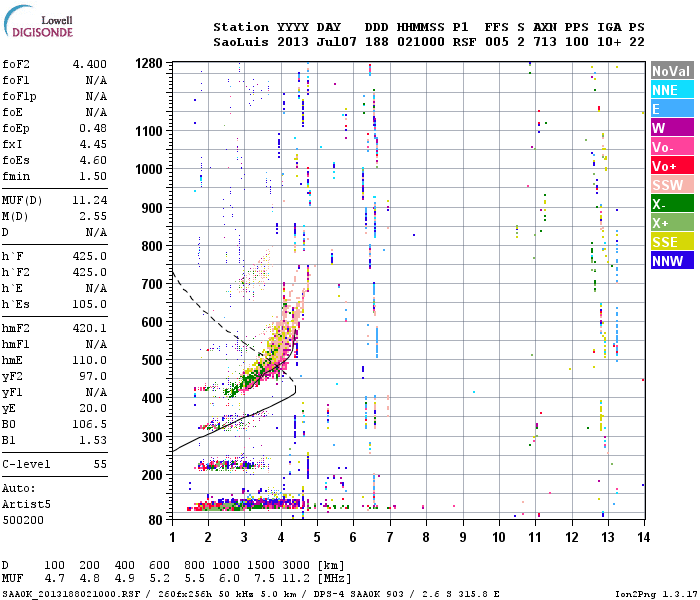Select the E blue legend swatch
The height and width of the screenshot is (600, 700).
click(672, 109)
